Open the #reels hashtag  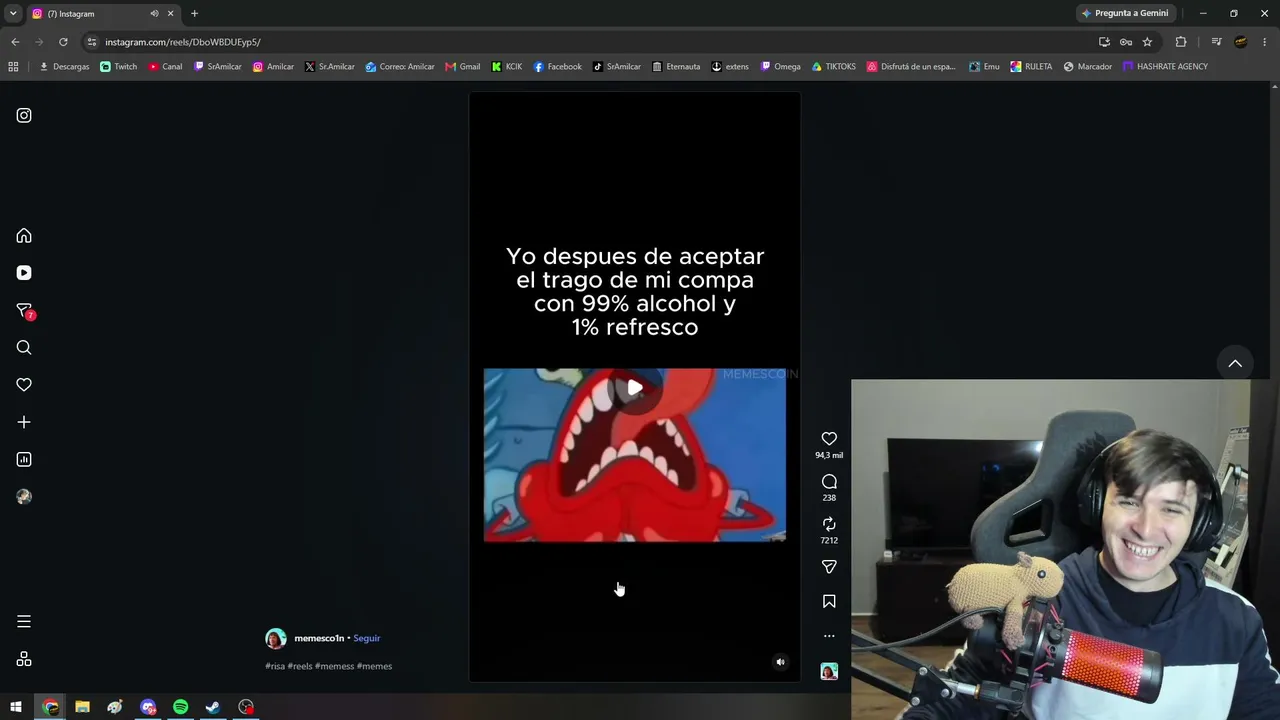click(x=300, y=666)
